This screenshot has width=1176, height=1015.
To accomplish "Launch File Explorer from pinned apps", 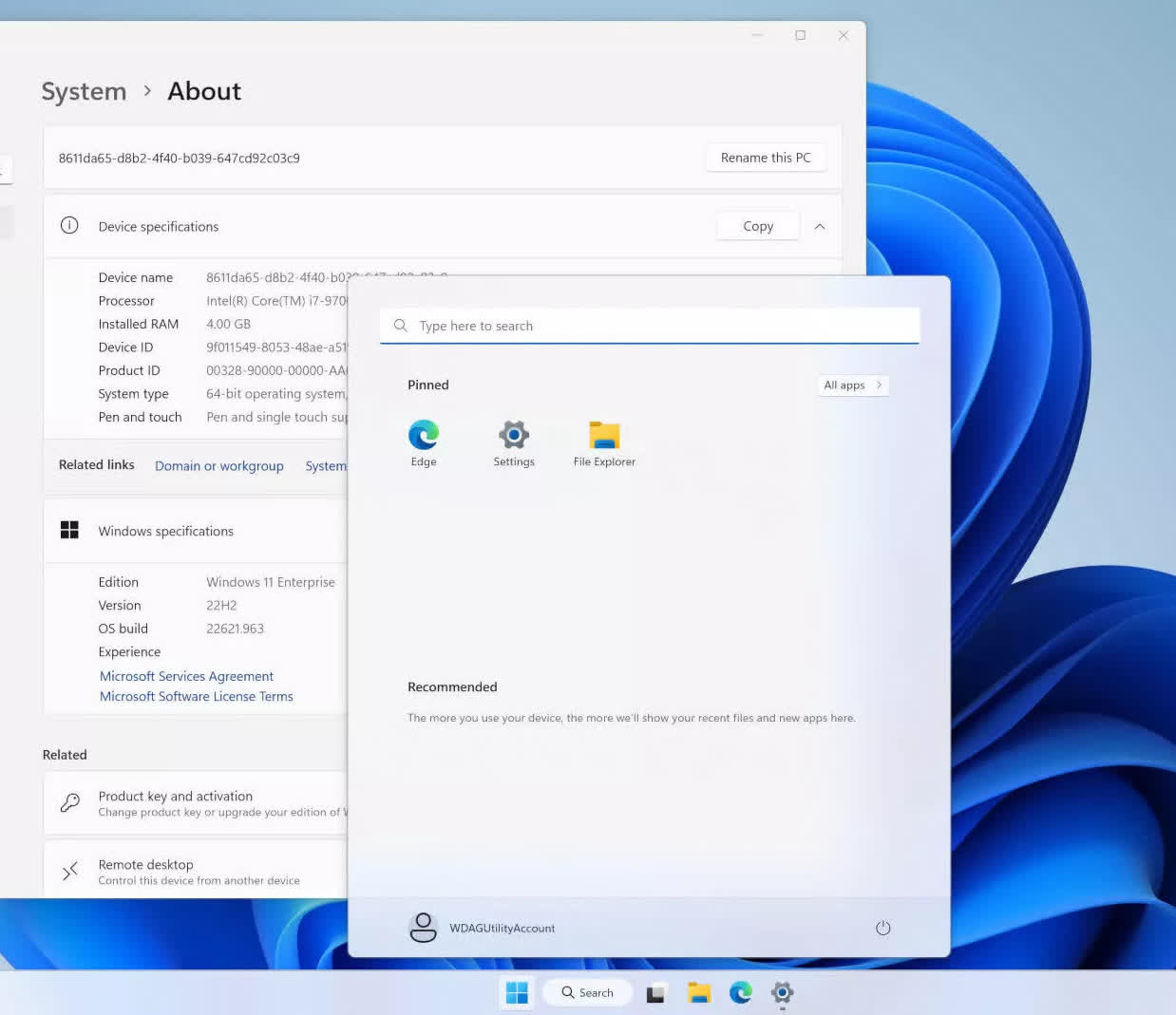I will click(604, 442).
